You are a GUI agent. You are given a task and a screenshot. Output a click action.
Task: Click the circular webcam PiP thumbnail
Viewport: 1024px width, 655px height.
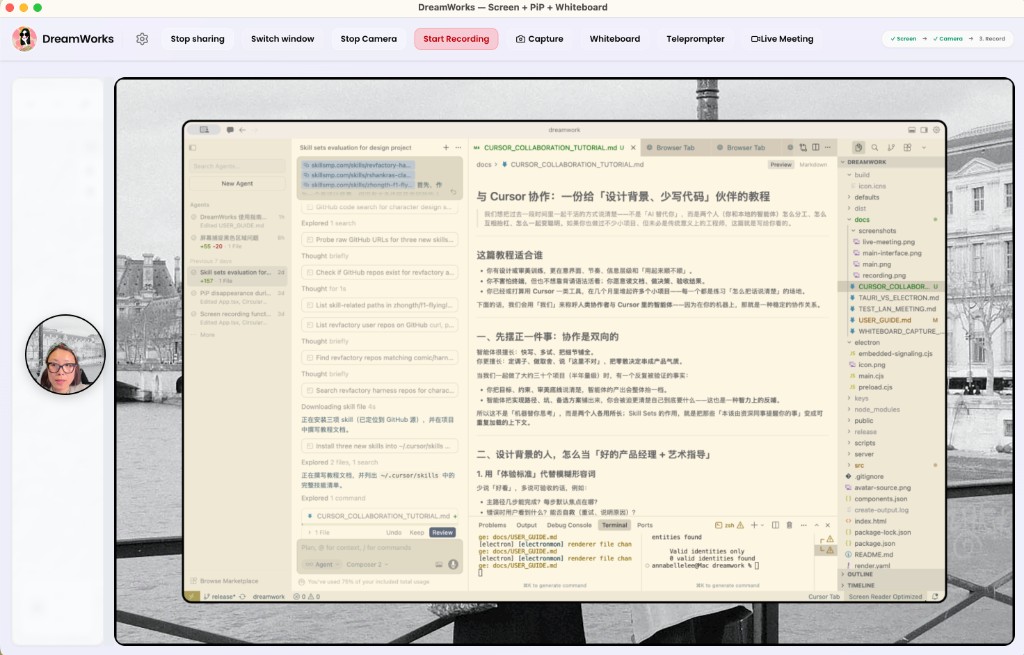[x=65, y=355]
